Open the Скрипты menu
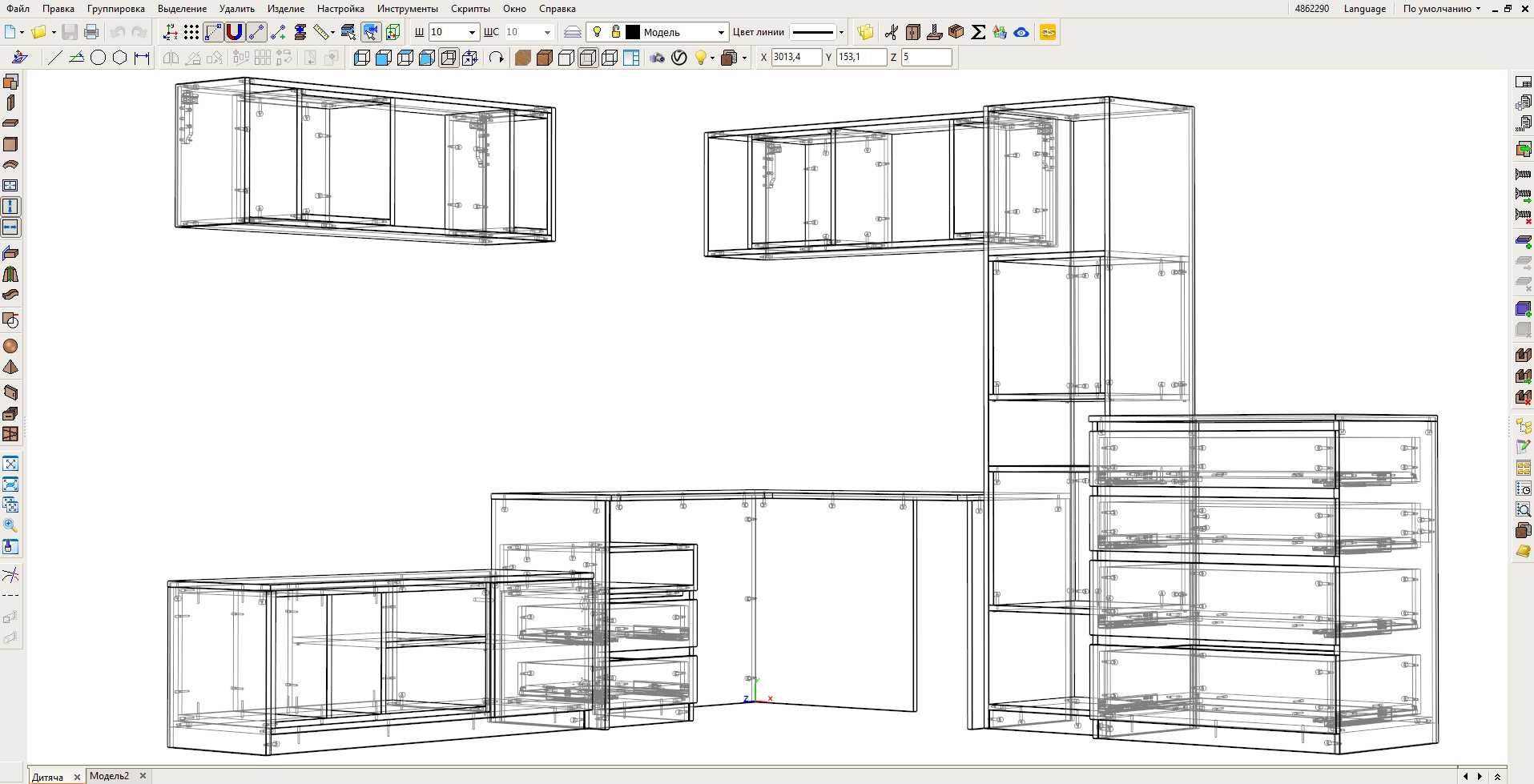 coord(470,9)
